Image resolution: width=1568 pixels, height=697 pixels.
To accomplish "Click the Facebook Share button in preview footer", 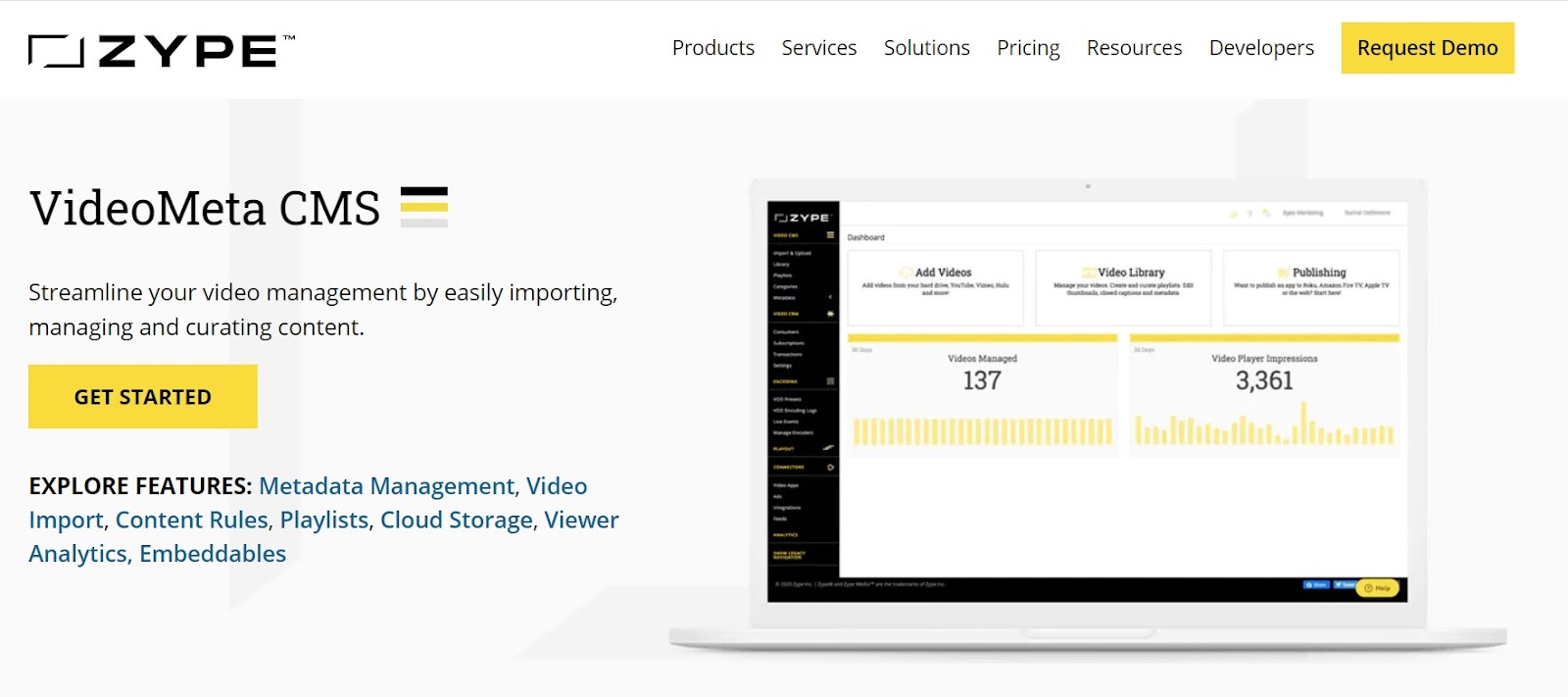I will pos(1315,585).
